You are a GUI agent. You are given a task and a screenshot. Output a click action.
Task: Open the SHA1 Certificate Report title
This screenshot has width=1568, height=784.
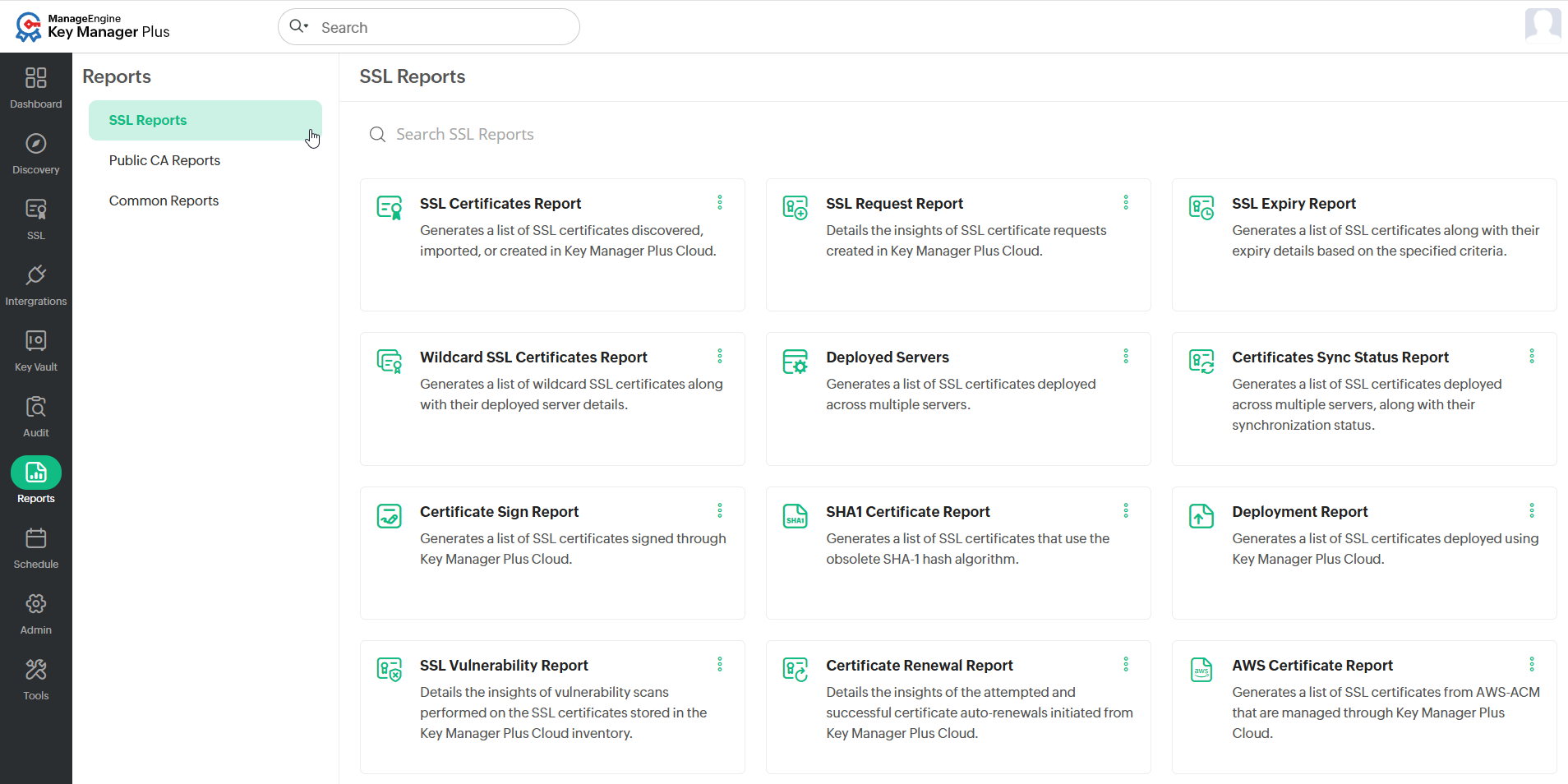click(x=908, y=512)
